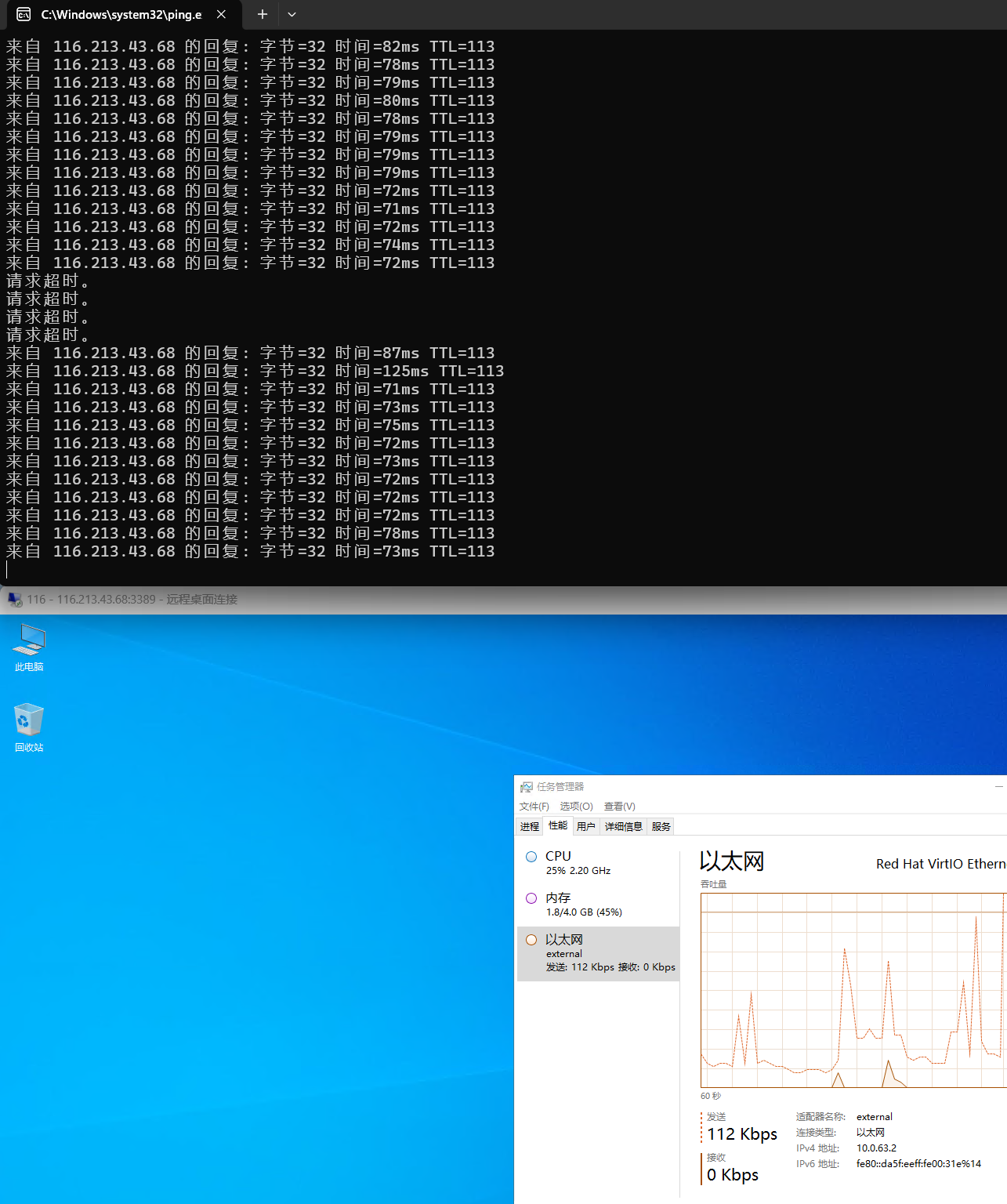
Task: Open the This PC desktop icon
Action: point(29,647)
